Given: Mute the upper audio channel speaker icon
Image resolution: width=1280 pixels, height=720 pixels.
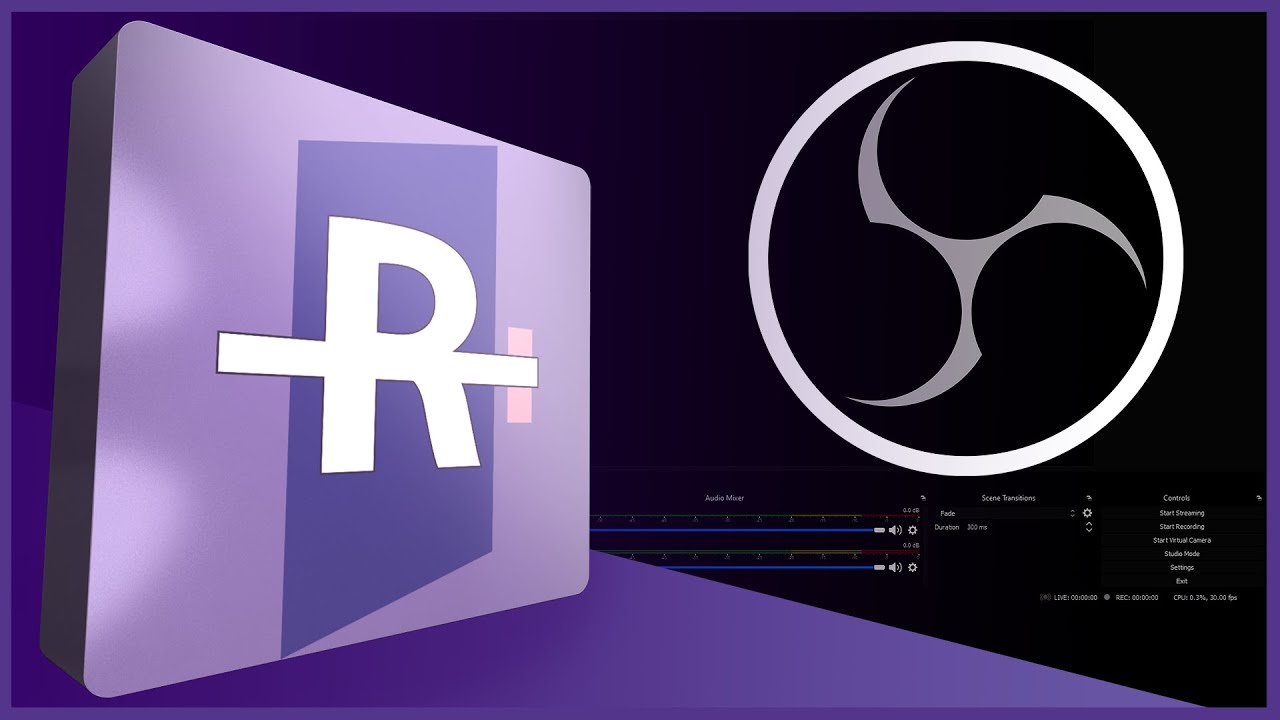Looking at the screenshot, I should [895, 530].
